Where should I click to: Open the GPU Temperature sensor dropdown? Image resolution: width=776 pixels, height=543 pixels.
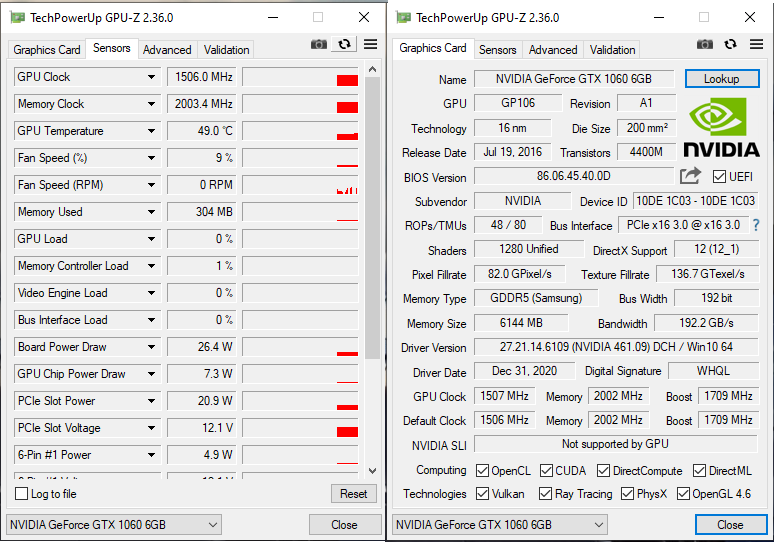(x=151, y=131)
